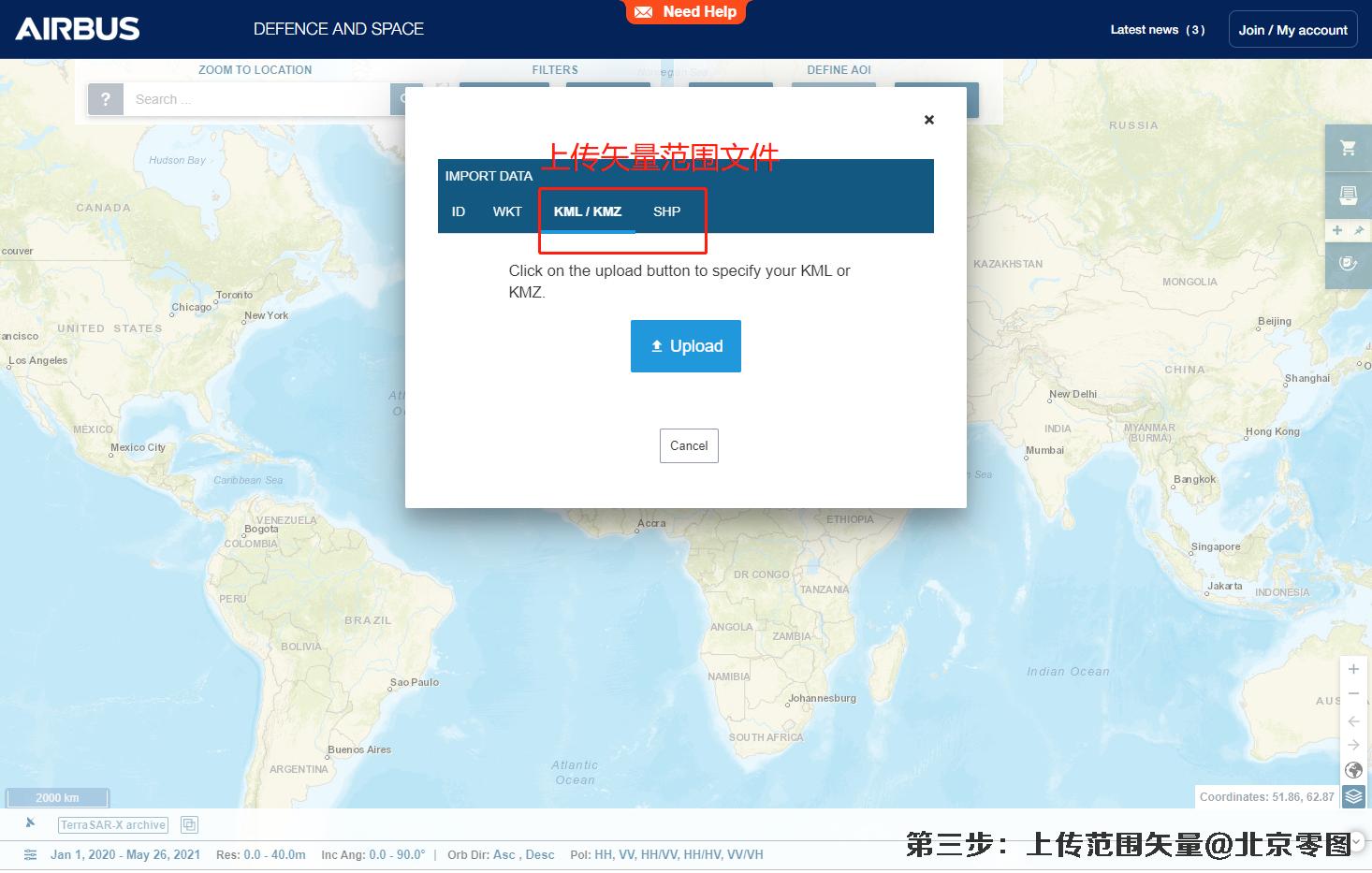Click the satellite icon in bottom bar
The width and height of the screenshot is (1372, 873).
tap(30, 823)
